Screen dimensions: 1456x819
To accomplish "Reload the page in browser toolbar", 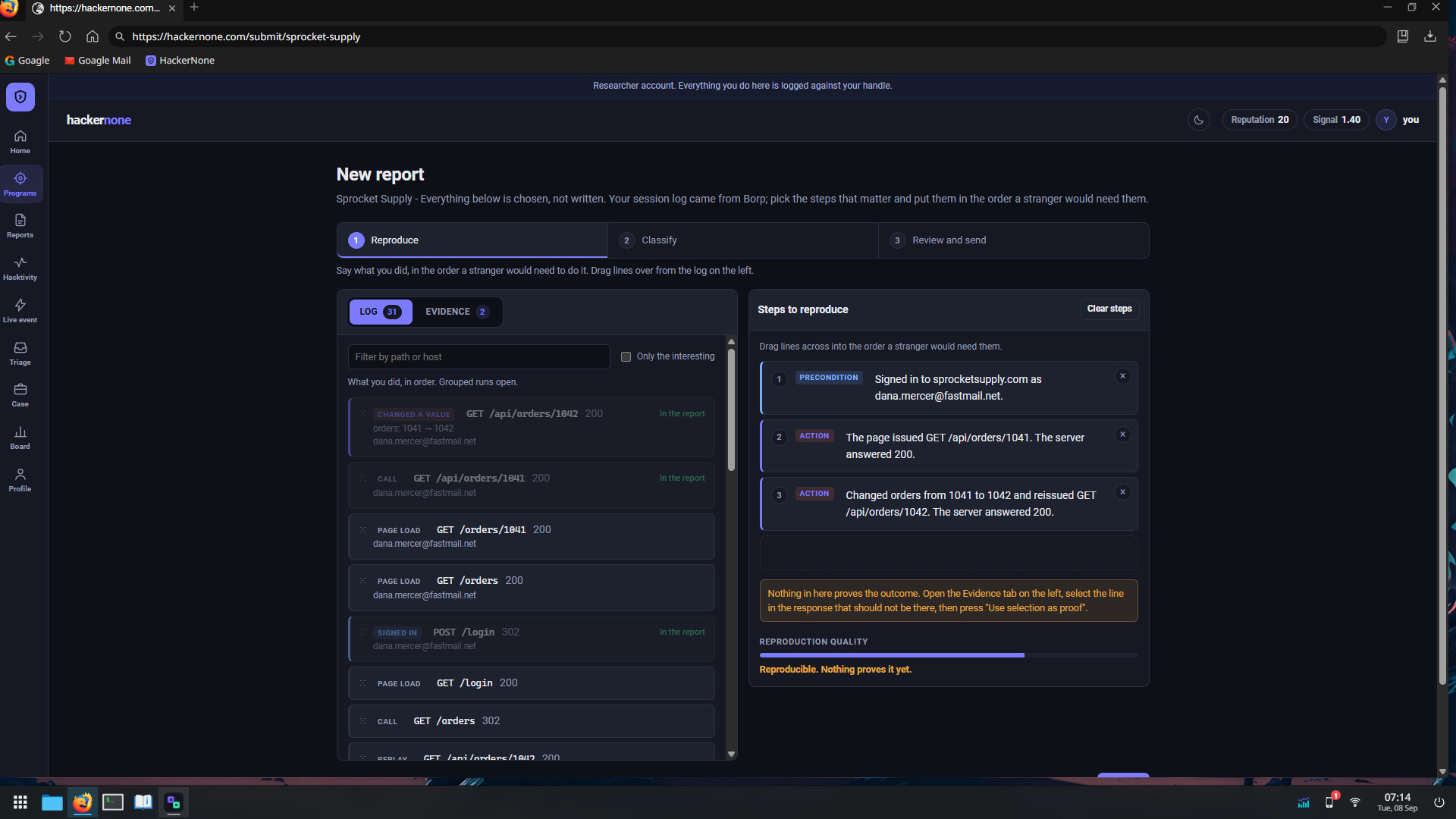I will (65, 36).
